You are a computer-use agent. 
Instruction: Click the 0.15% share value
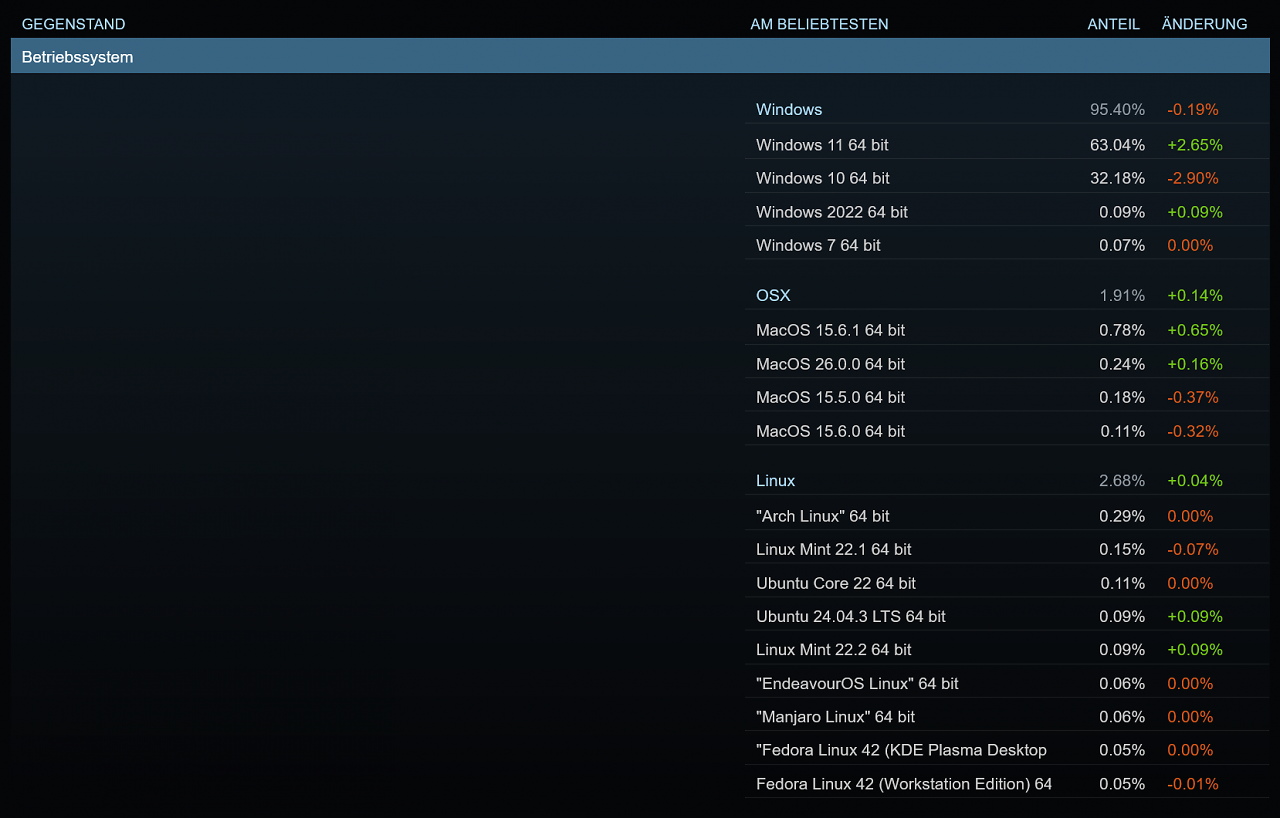pyautogui.click(x=1122, y=549)
